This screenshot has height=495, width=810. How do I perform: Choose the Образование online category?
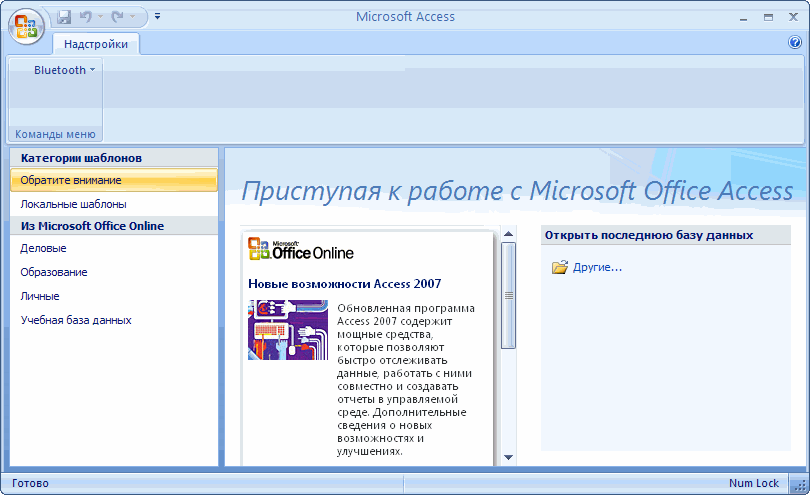coord(54,272)
